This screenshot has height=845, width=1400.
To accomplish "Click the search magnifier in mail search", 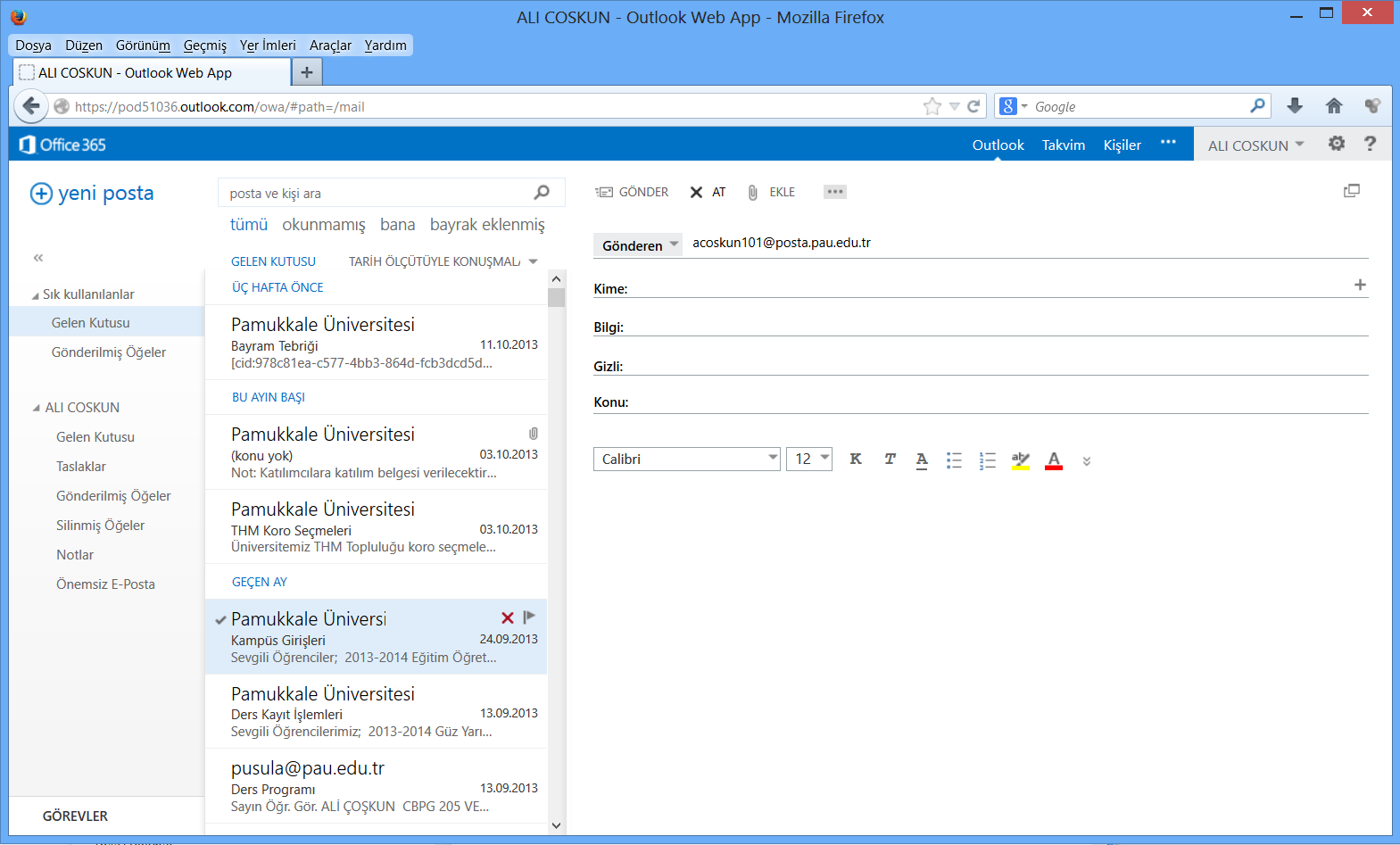I will pyautogui.click(x=542, y=193).
